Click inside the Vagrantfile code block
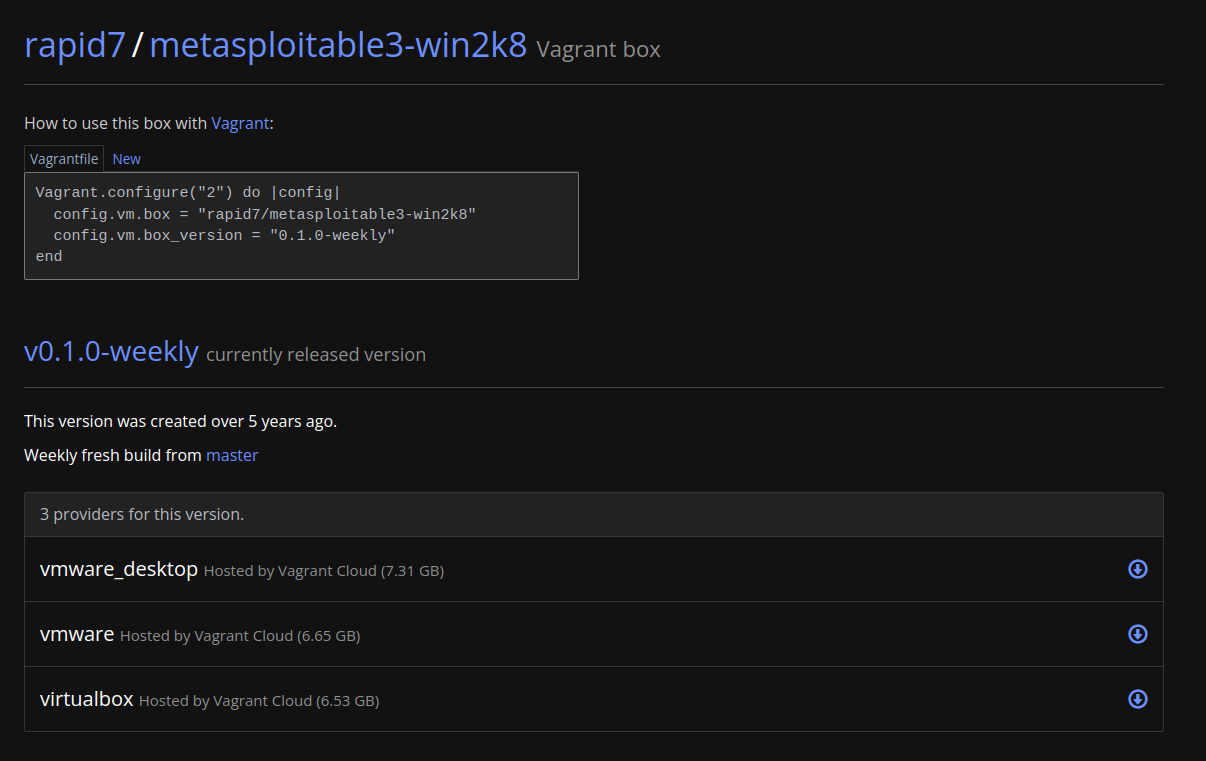The image size is (1206, 761). point(300,224)
